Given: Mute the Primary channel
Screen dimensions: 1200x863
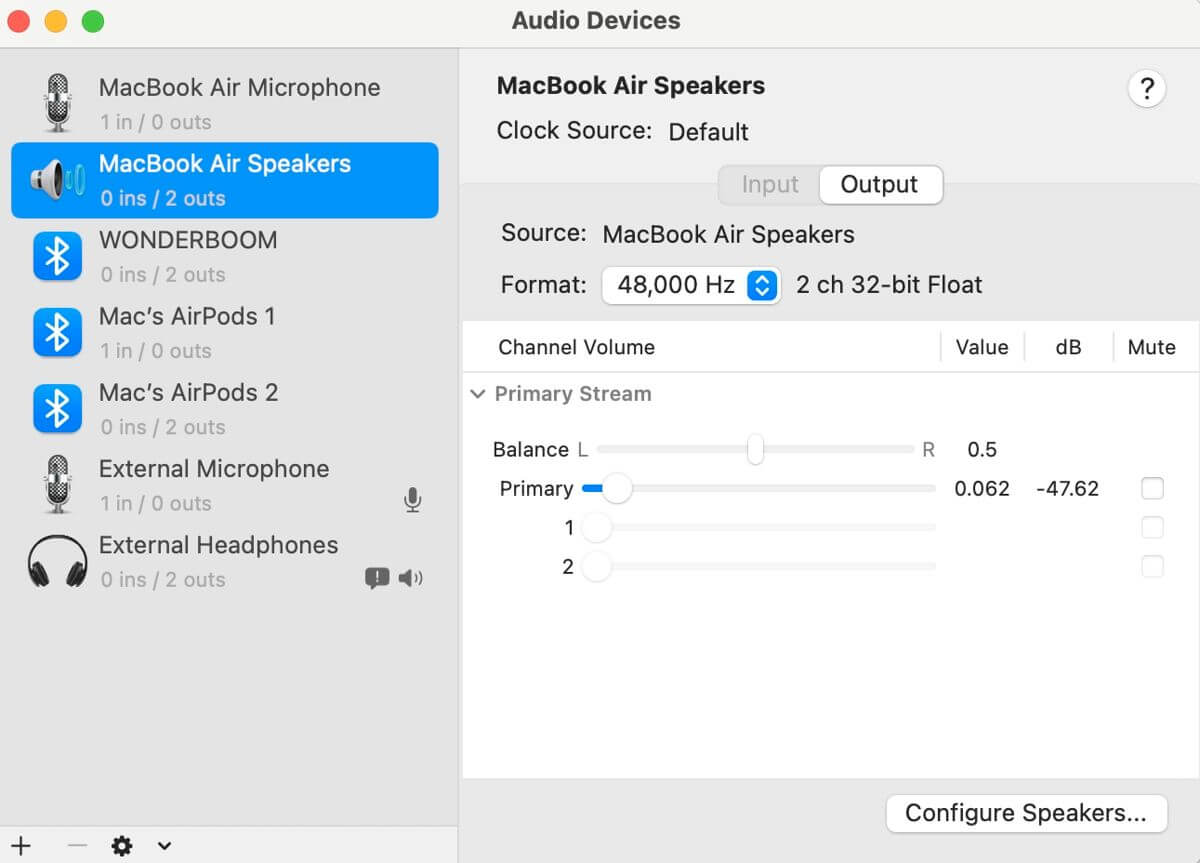Looking at the screenshot, I should coord(1152,488).
